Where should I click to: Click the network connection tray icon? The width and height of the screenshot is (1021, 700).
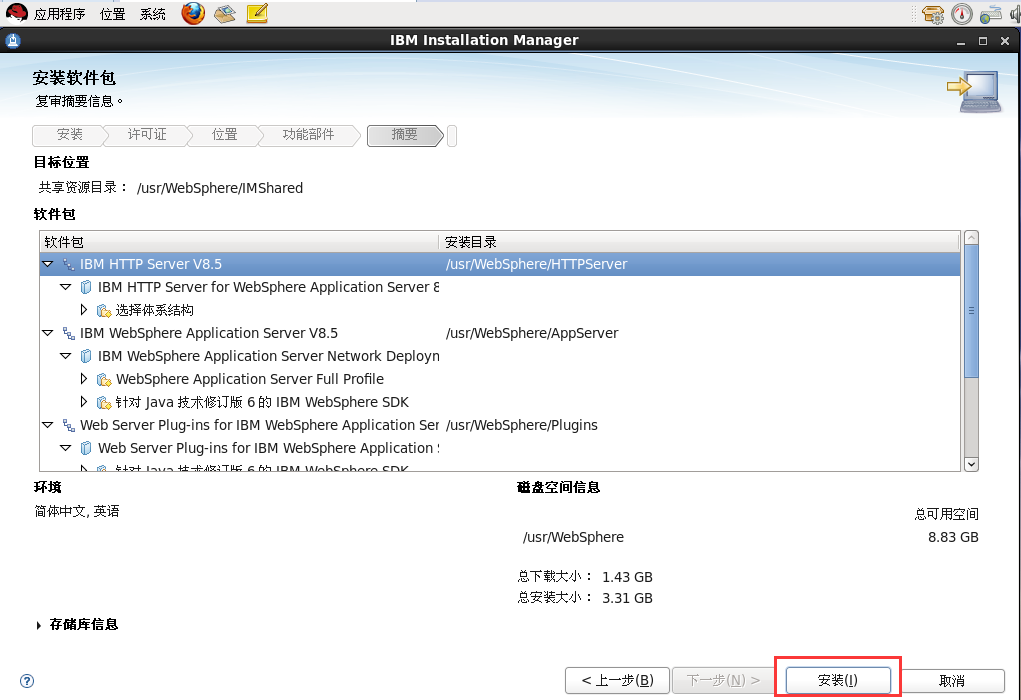(x=990, y=14)
